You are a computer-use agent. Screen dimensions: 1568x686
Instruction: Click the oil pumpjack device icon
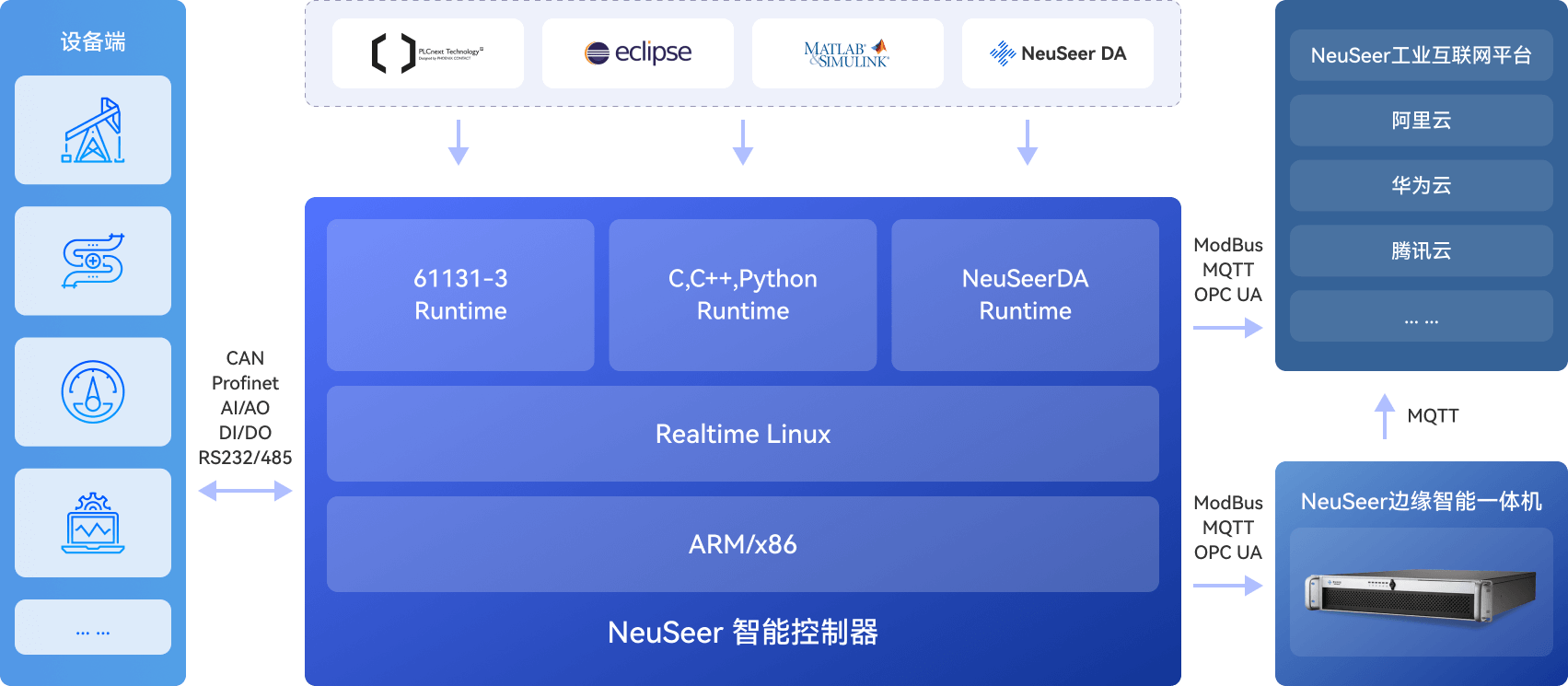[x=93, y=131]
